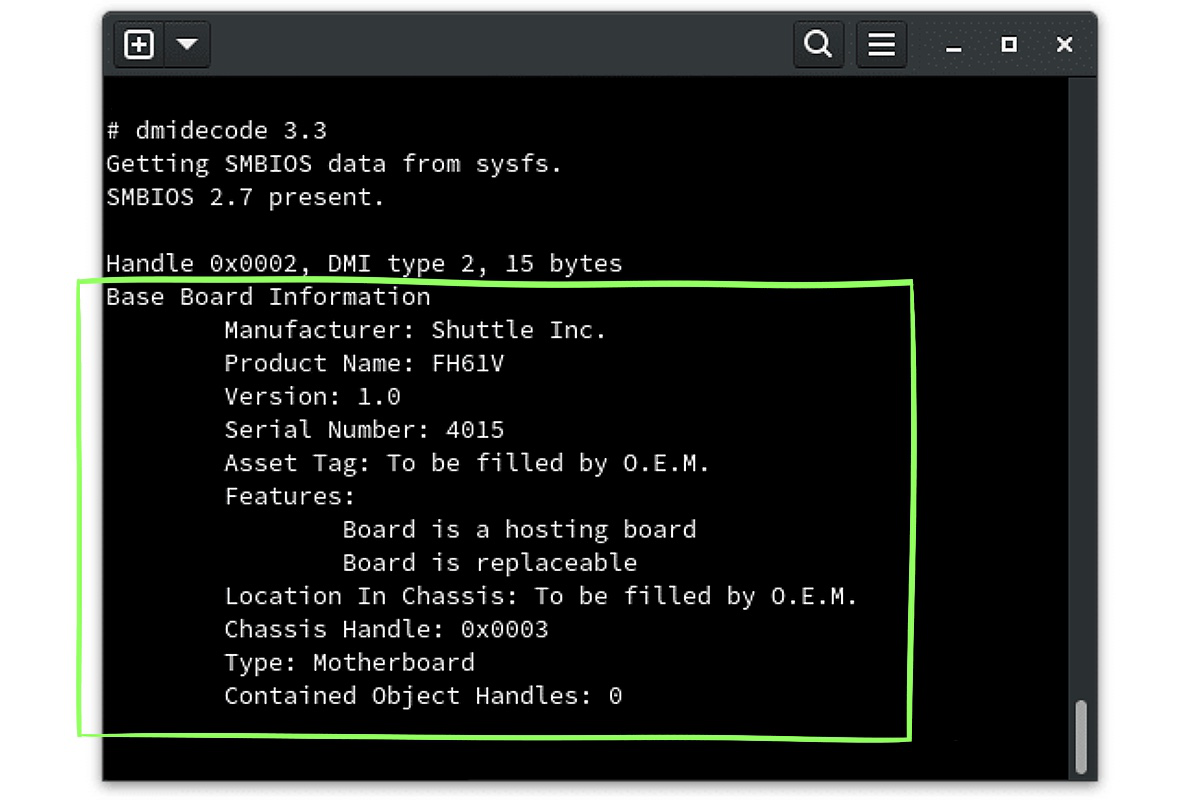Click the vertical scrollbar thumb
Image resolution: width=1200 pixels, height=800 pixels.
pos(1080,737)
